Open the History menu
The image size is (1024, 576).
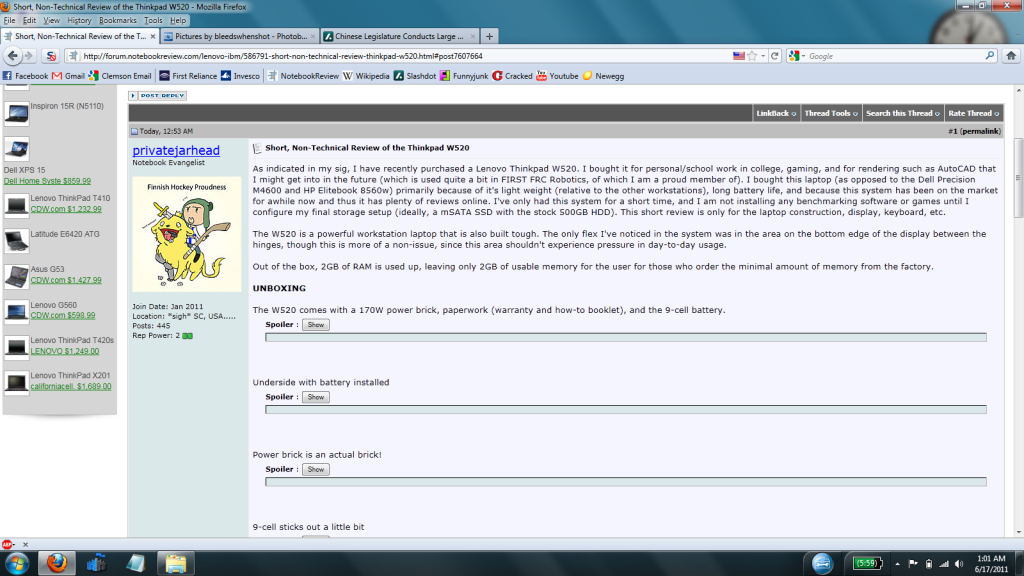(79, 20)
